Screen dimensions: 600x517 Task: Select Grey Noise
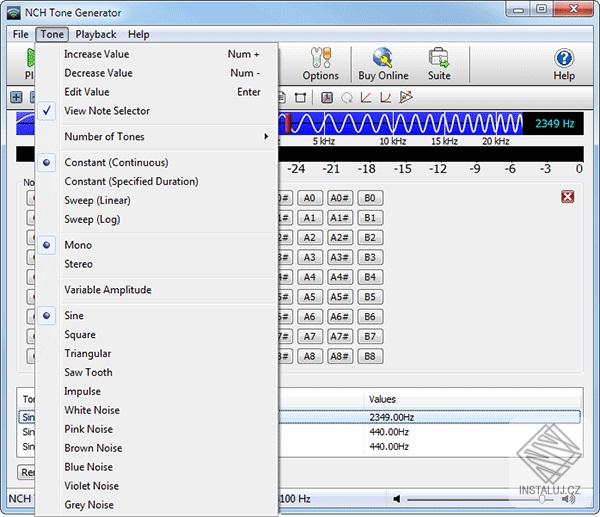tap(157, 505)
